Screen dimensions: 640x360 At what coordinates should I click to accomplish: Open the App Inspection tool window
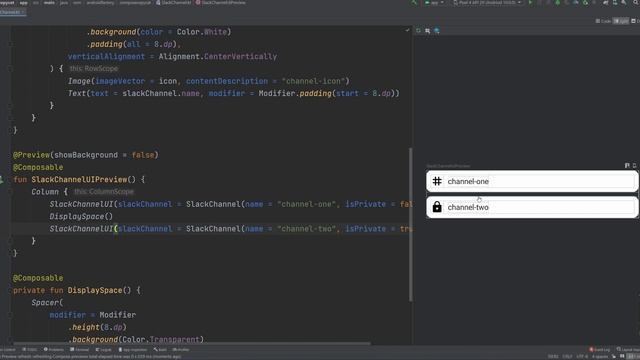pos(133,350)
